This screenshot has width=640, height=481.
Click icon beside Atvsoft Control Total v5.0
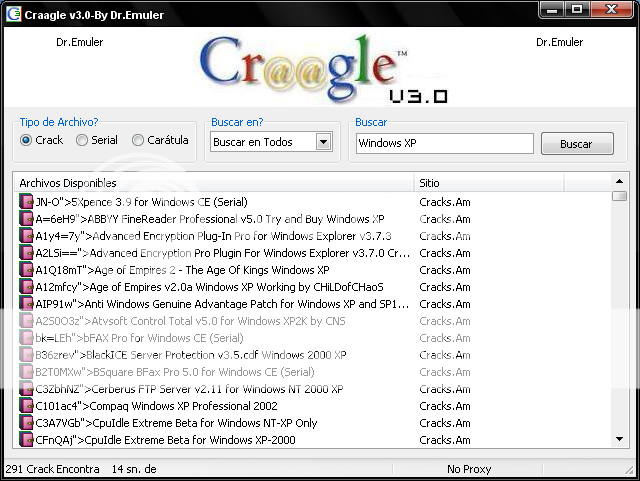[26, 321]
